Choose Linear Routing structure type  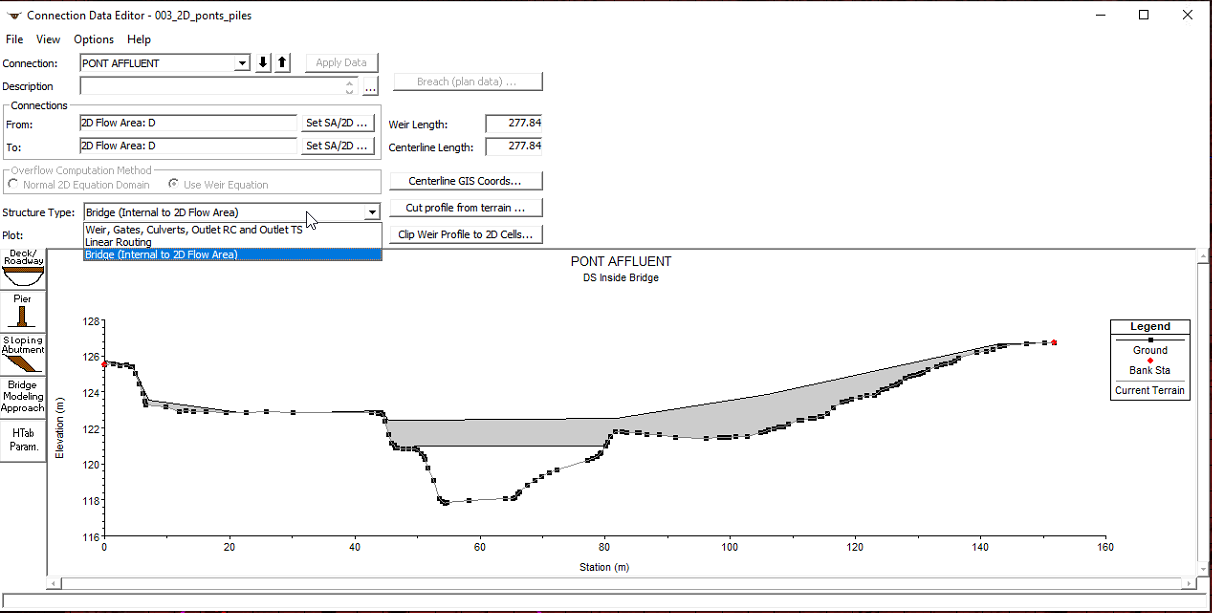pos(119,242)
